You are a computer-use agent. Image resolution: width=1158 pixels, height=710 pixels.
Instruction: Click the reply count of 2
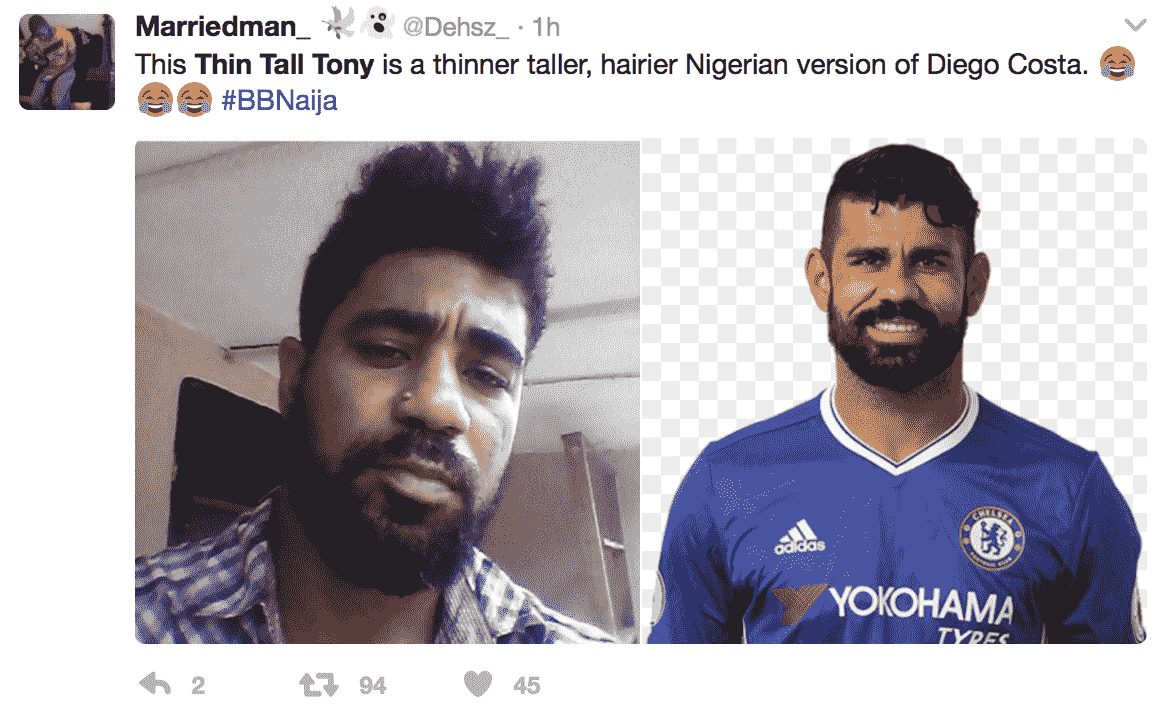point(198,686)
